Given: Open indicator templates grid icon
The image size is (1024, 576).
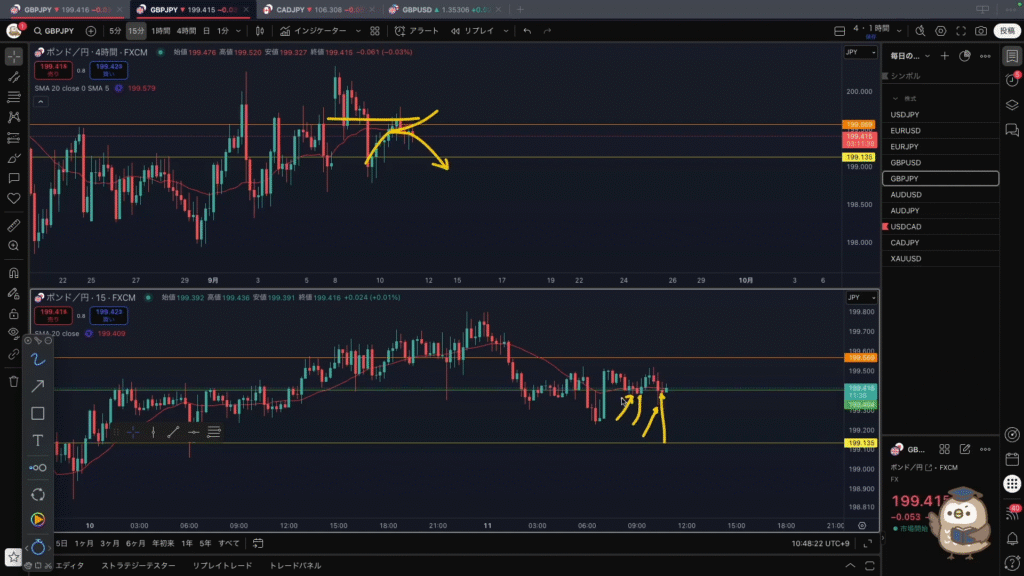Looking at the screenshot, I should tap(375, 31).
